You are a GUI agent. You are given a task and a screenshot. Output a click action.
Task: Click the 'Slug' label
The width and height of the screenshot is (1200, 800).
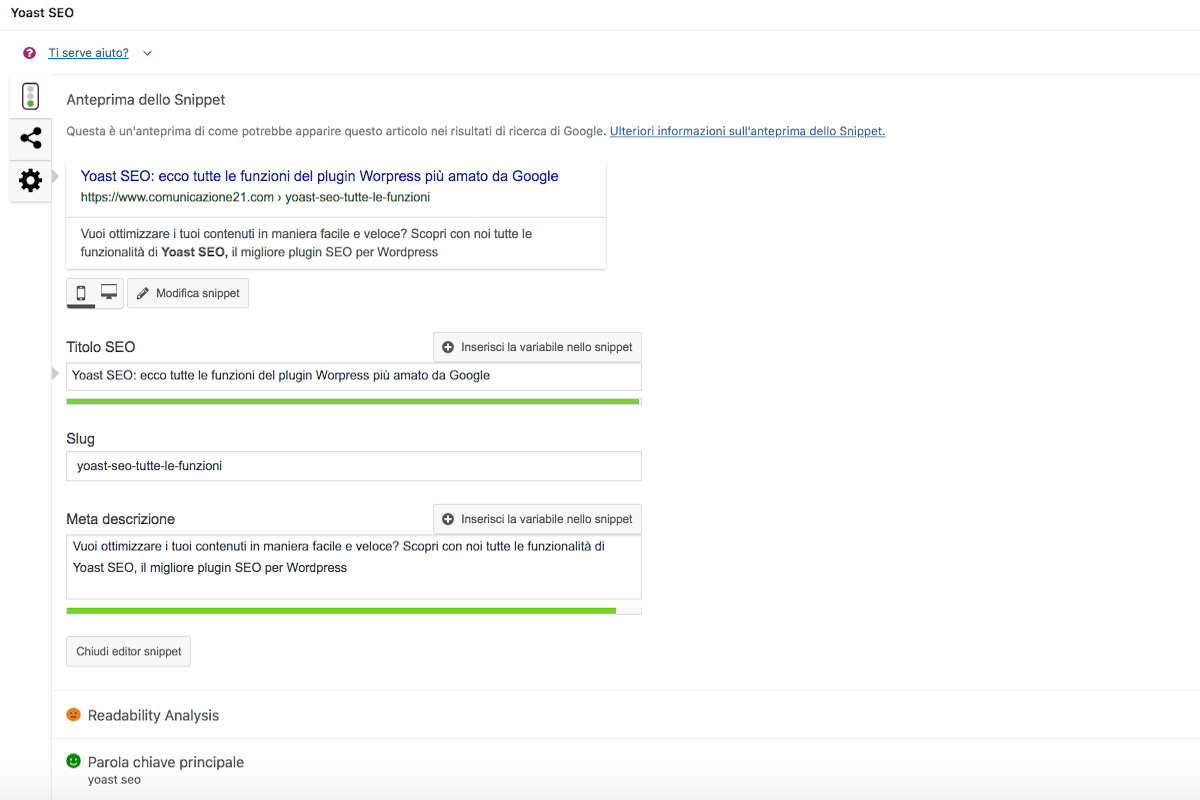coord(81,438)
